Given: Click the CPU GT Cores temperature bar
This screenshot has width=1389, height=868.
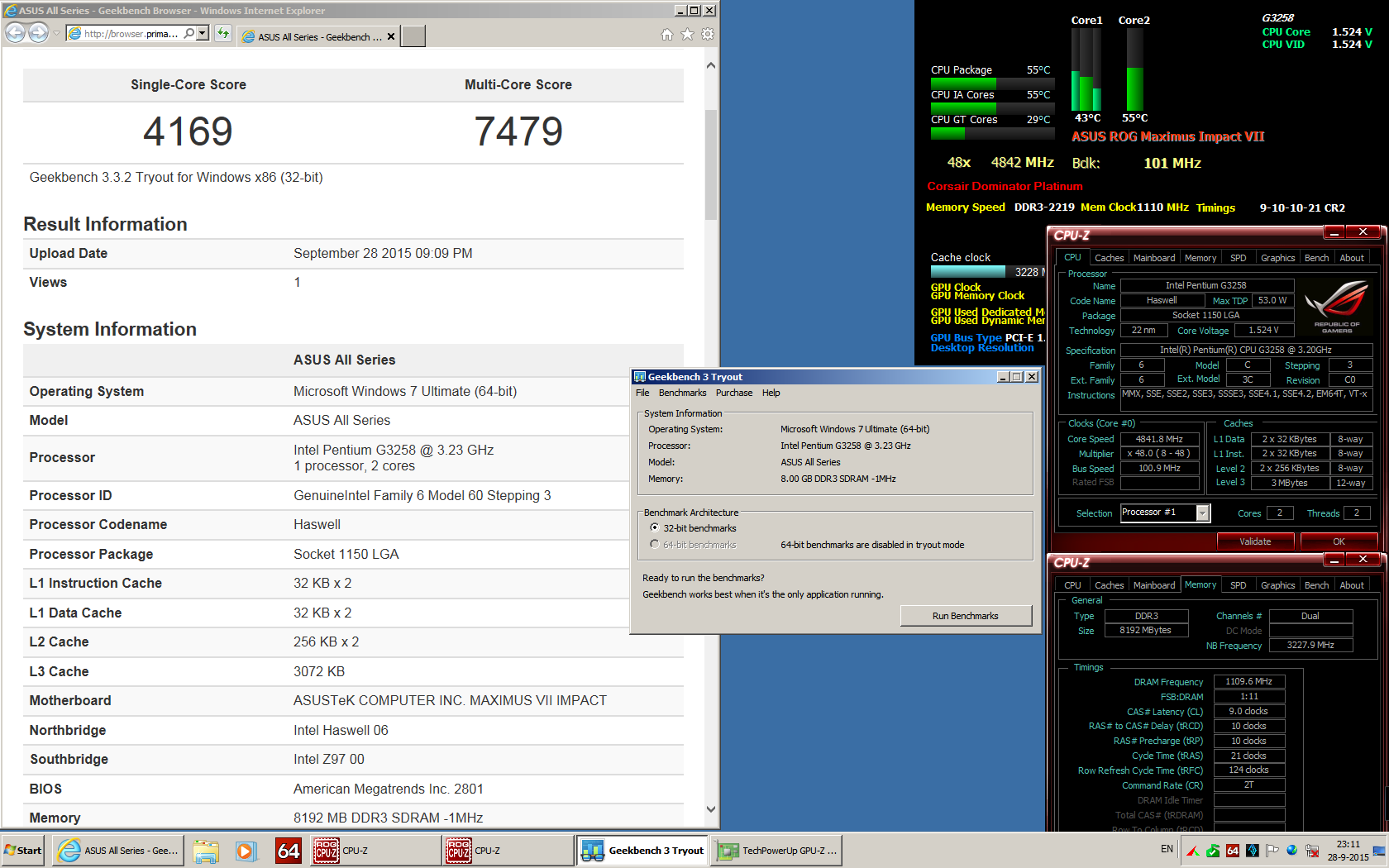Looking at the screenshot, I should click(x=992, y=132).
